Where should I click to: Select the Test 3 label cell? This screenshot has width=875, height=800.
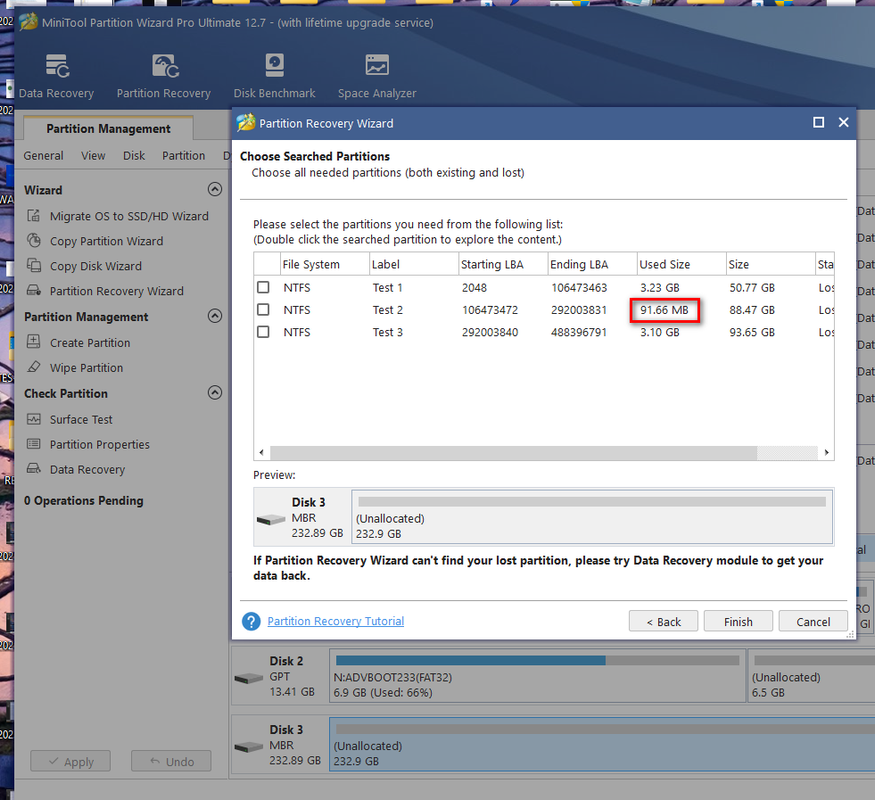387,332
